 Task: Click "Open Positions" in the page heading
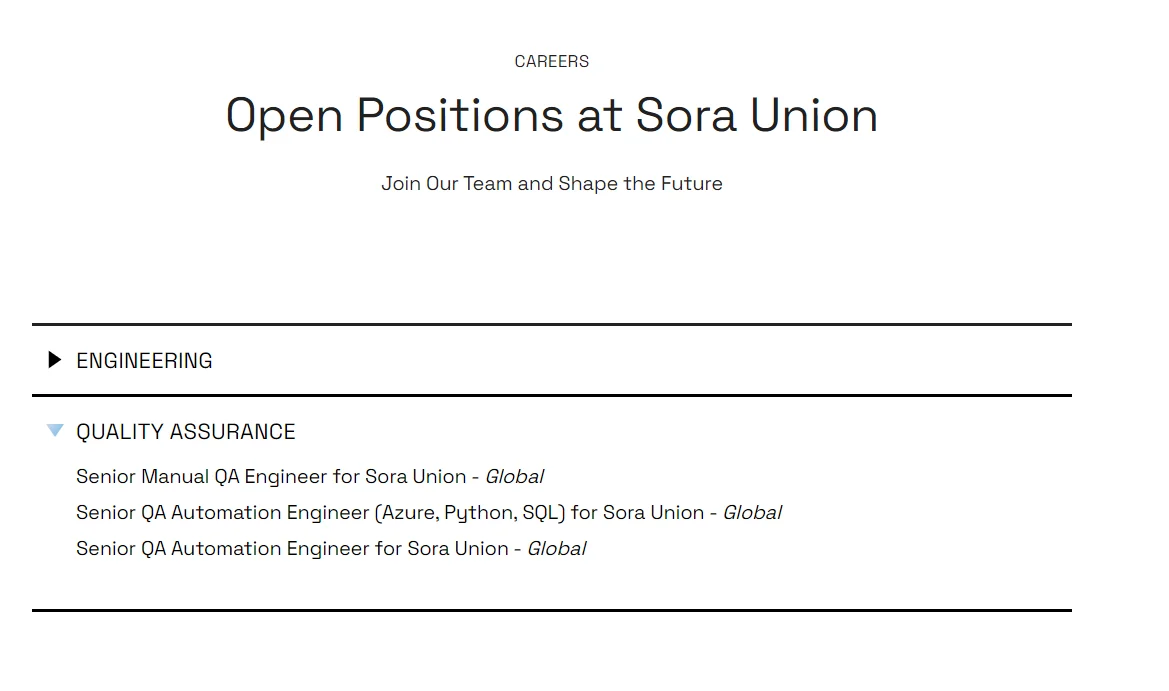point(395,116)
